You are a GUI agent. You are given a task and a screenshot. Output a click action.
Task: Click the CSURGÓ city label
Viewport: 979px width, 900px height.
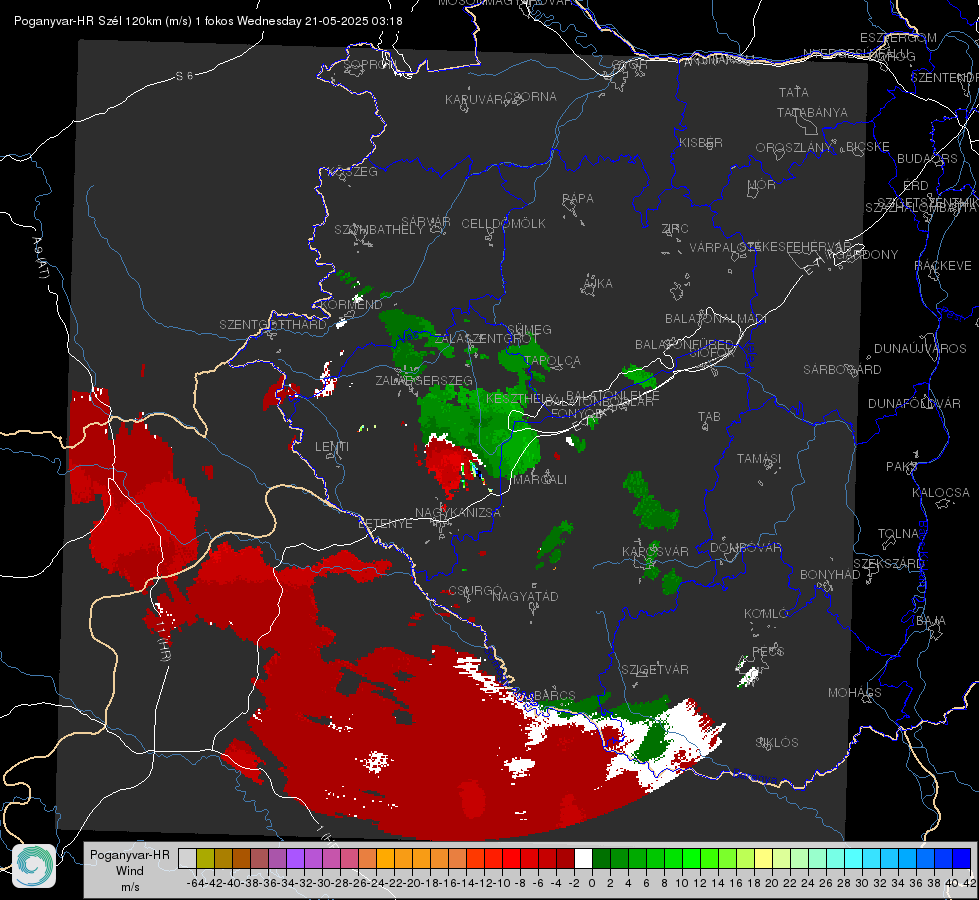pyautogui.click(x=475, y=590)
